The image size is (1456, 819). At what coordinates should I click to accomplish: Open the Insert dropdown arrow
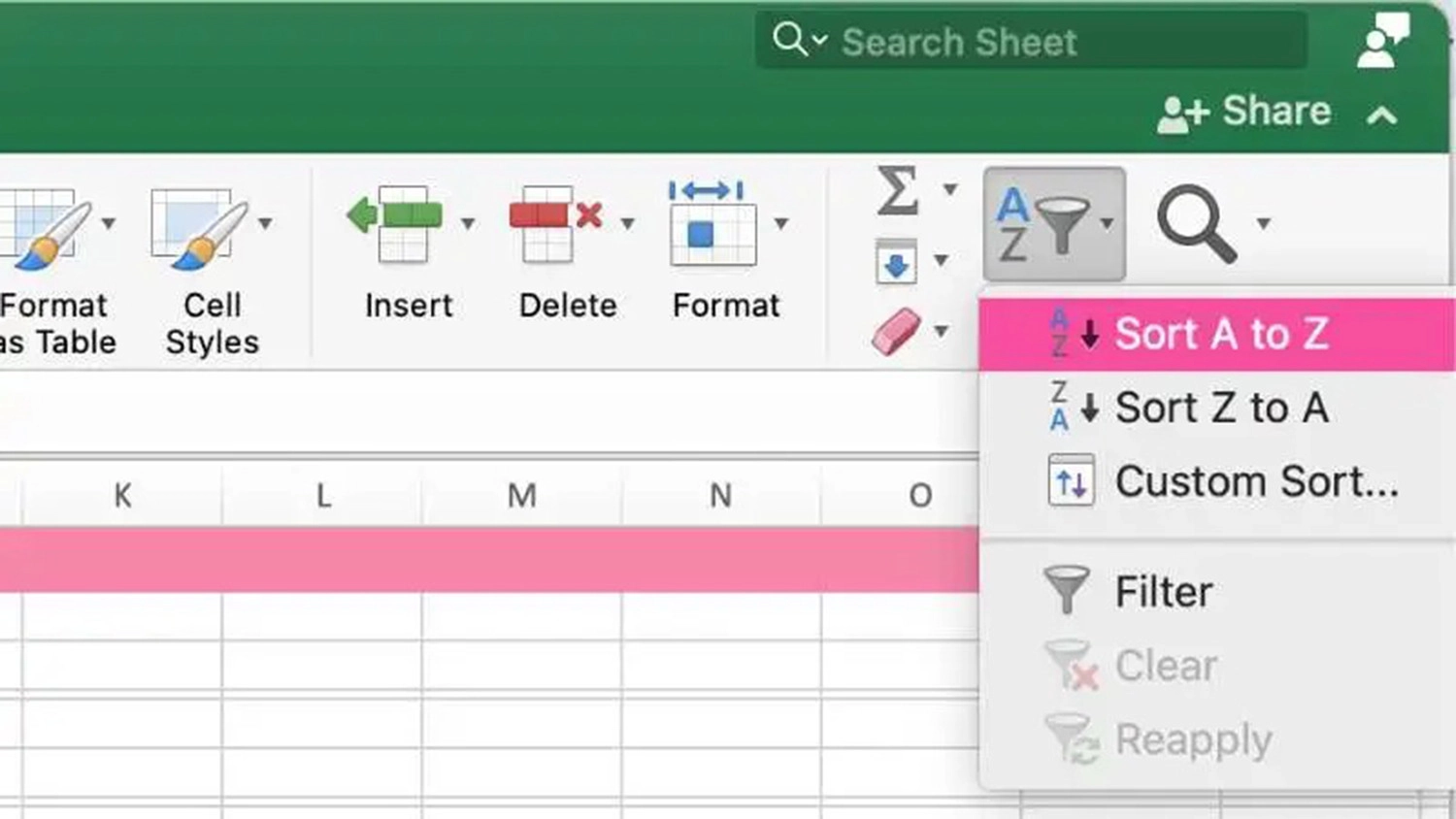coord(468,224)
